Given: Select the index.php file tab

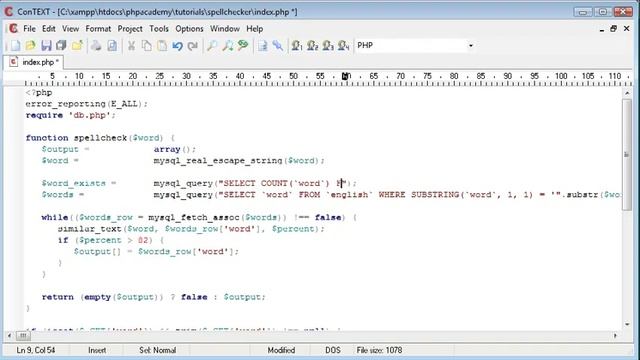Looking at the screenshot, I should 33,62.
